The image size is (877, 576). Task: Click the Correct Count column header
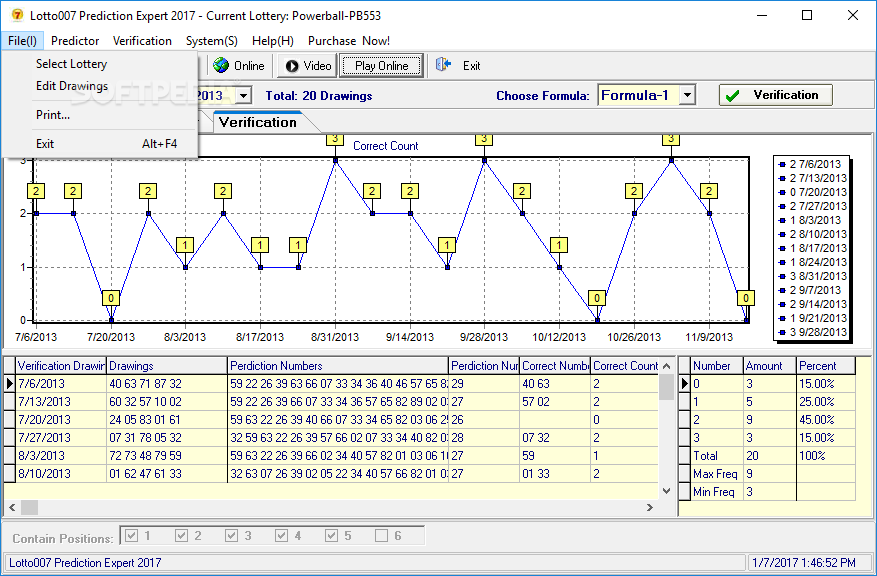click(x=625, y=366)
